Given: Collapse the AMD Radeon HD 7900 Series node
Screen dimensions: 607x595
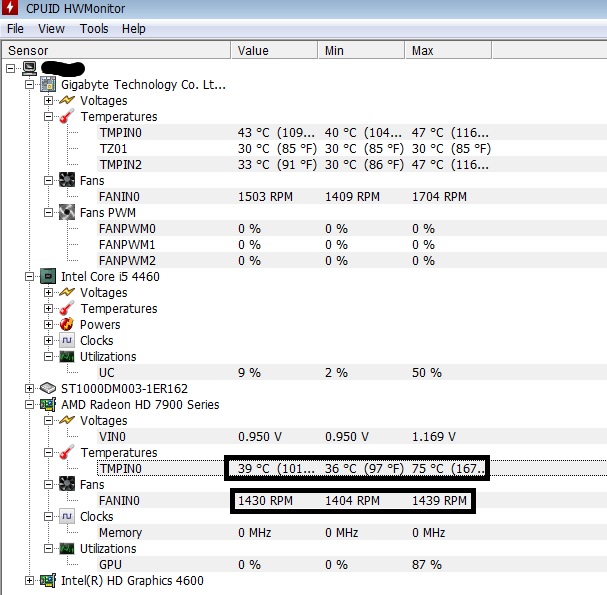Looking at the screenshot, I should click(x=29, y=405).
